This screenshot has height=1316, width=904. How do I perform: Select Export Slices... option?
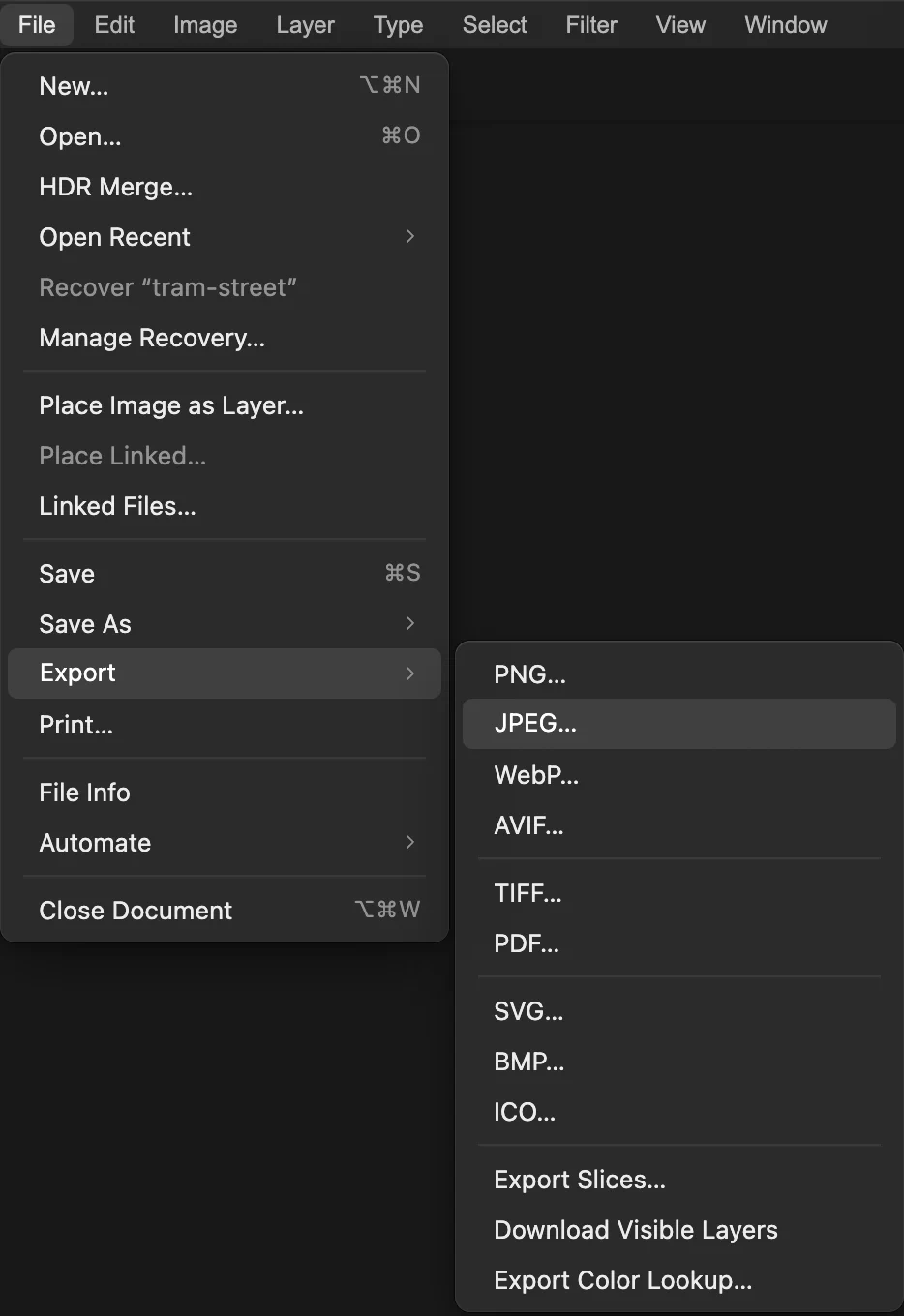(679, 1180)
